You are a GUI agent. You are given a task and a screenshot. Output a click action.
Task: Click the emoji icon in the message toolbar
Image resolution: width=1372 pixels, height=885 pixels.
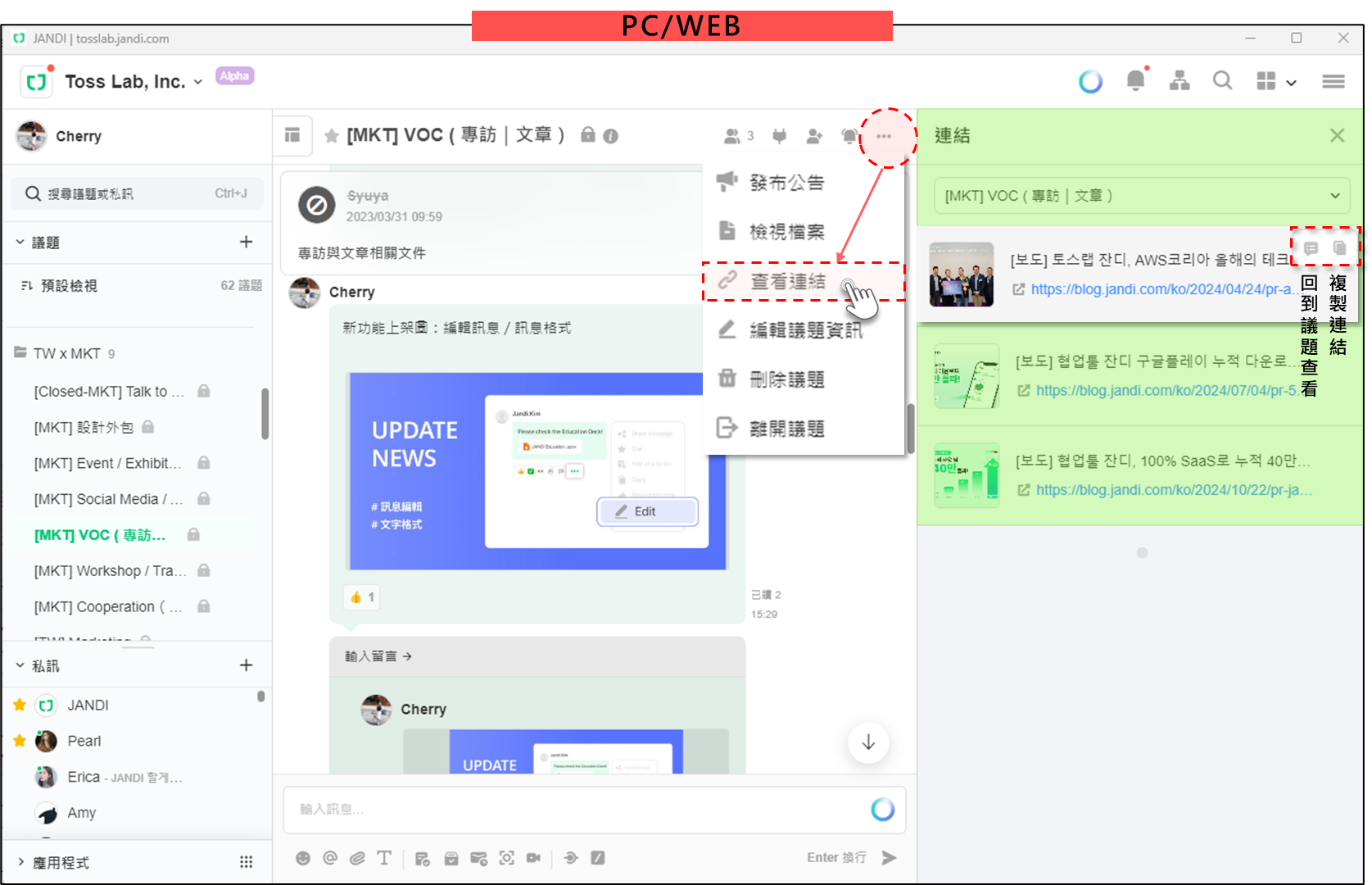(303, 858)
